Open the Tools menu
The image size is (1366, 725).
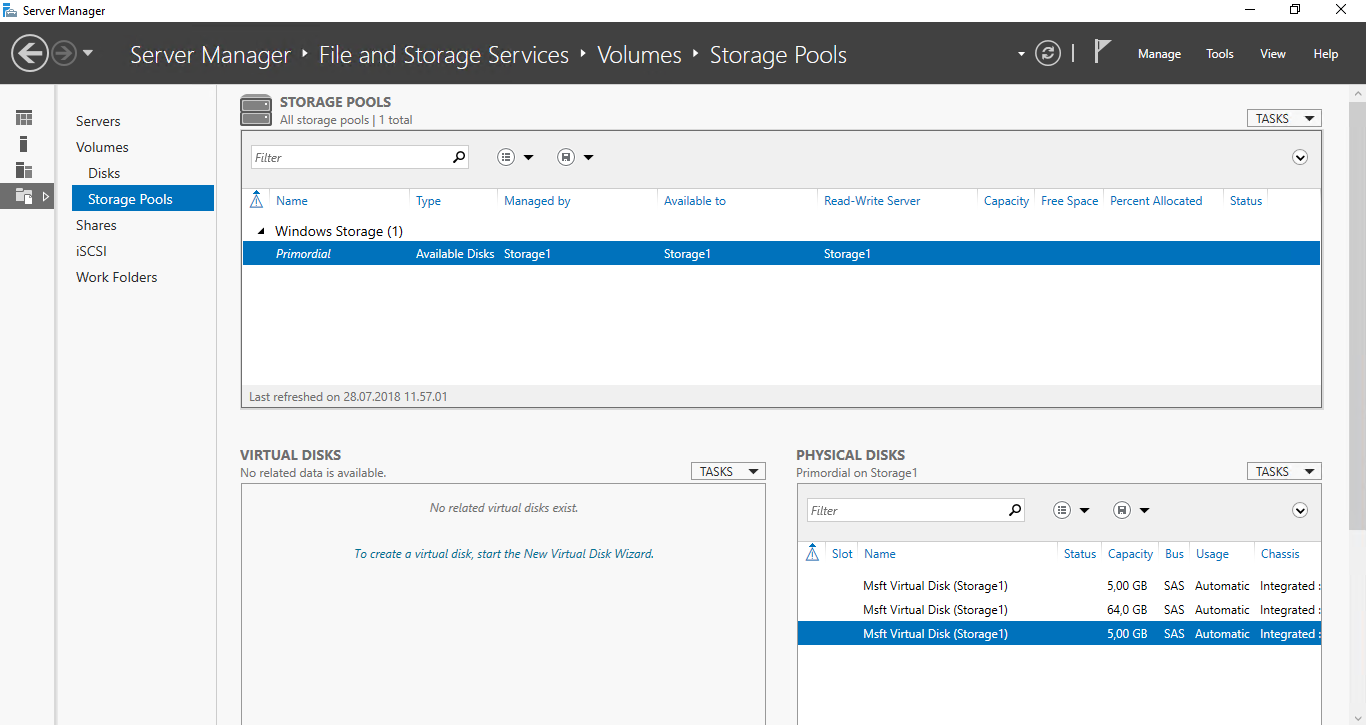pyautogui.click(x=1219, y=54)
